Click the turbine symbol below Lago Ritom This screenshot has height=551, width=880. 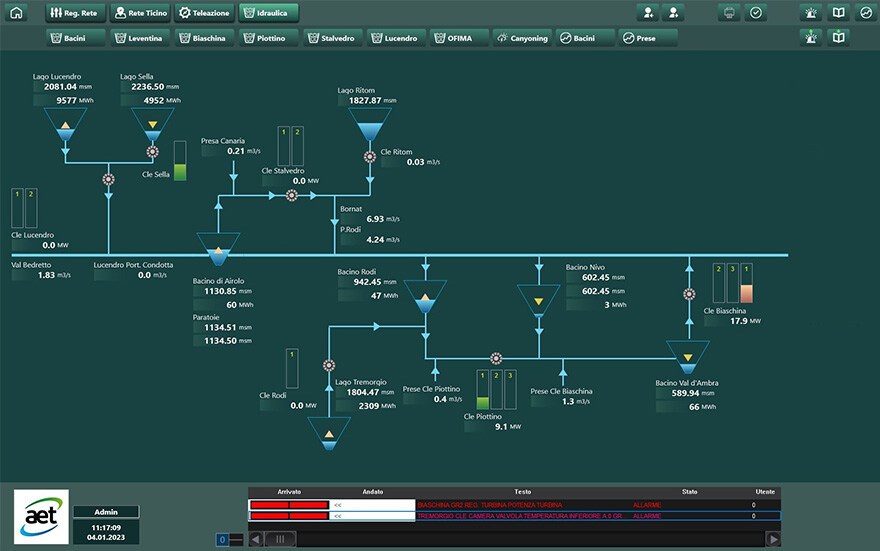click(370, 157)
